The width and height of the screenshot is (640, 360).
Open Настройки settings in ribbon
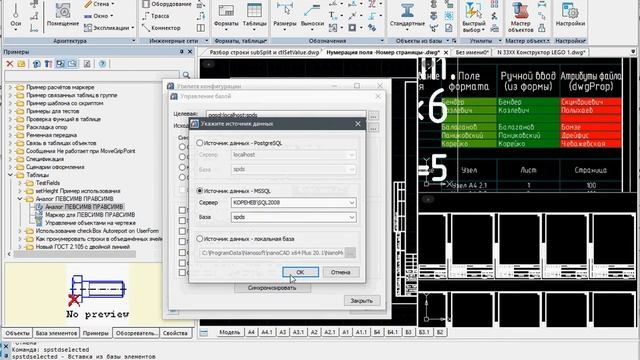tap(570, 16)
